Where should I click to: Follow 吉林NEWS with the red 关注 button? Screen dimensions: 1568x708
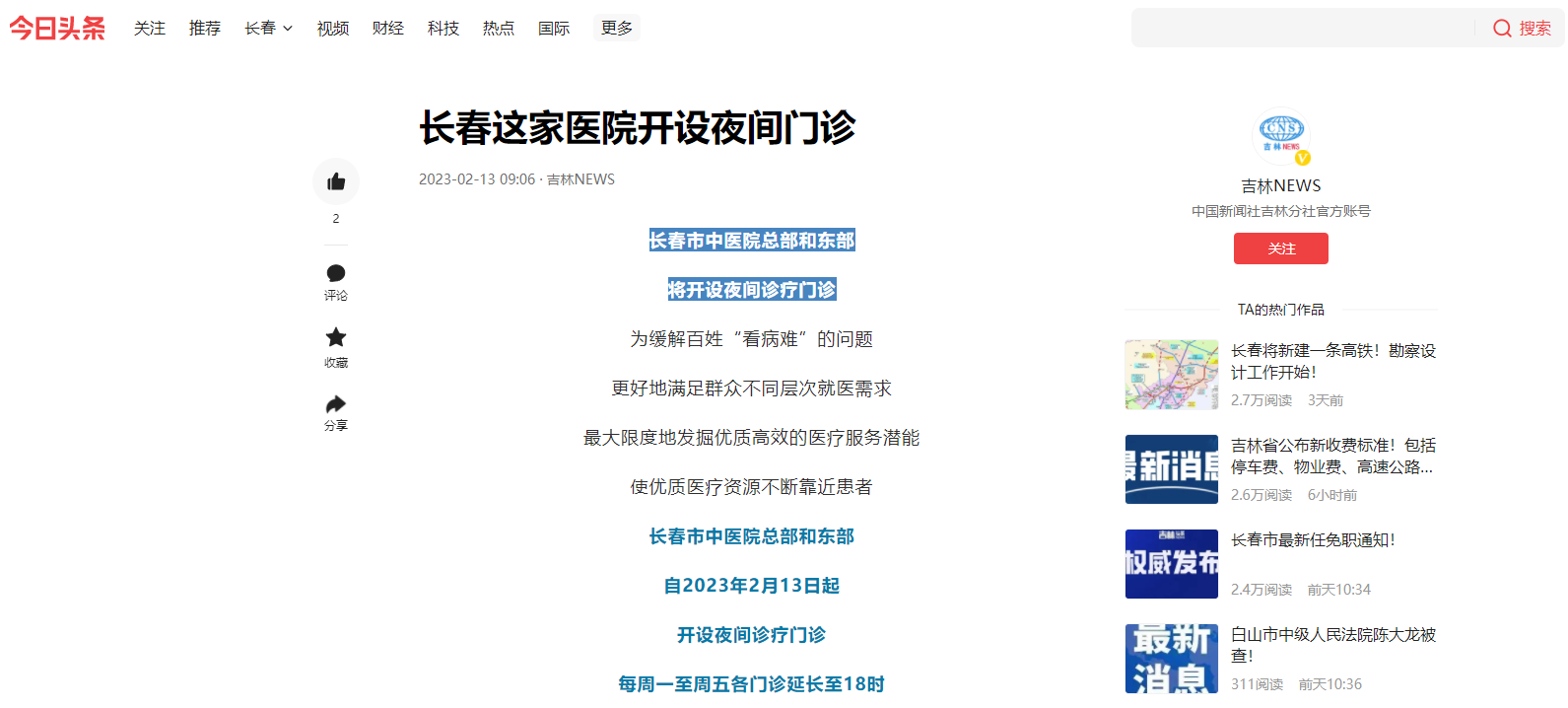(x=1280, y=248)
